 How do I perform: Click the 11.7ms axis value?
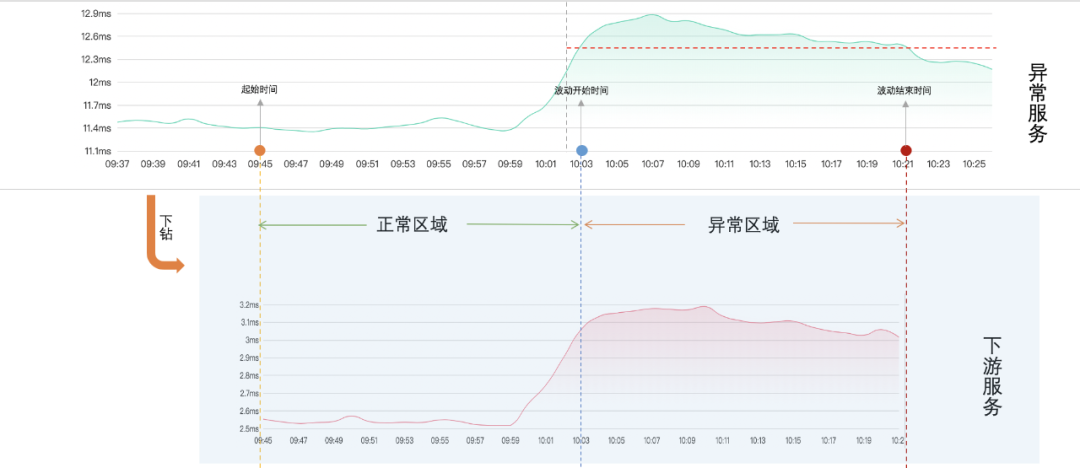[x=96, y=105]
